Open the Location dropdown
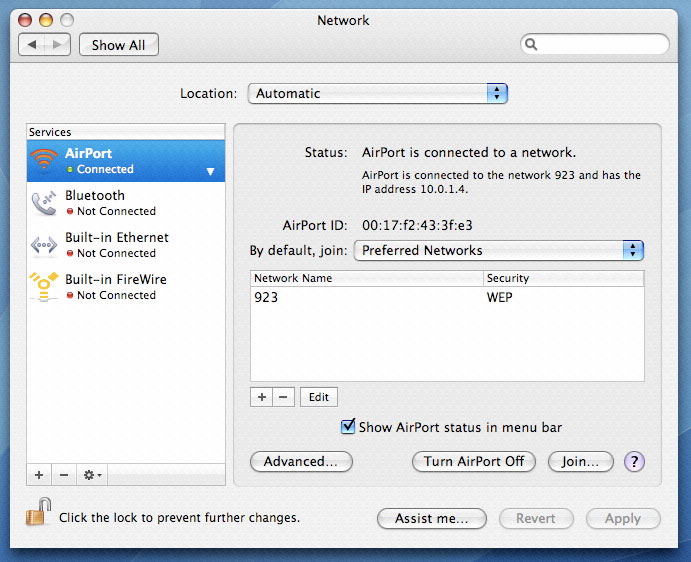Image resolution: width=691 pixels, height=562 pixels. [x=378, y=93]
